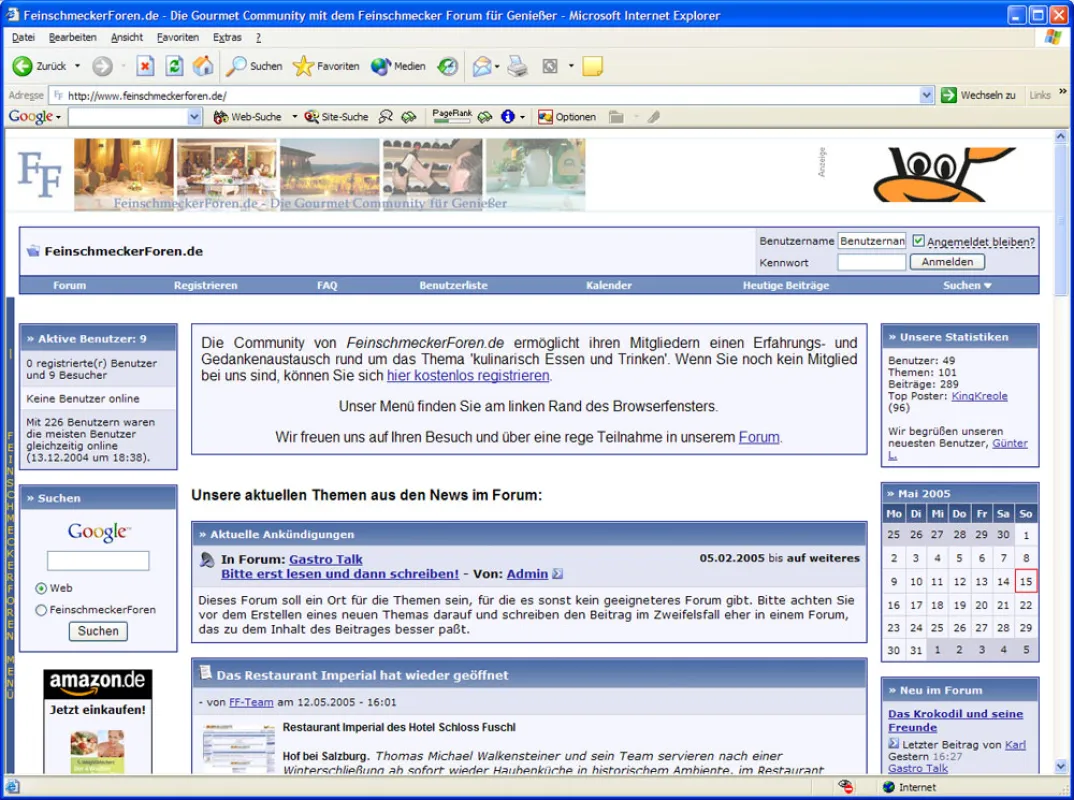Click the mail envelope toolbar icon
Image resolution: width=1074 pixels, height=800 pixels.
click(482, 66)
